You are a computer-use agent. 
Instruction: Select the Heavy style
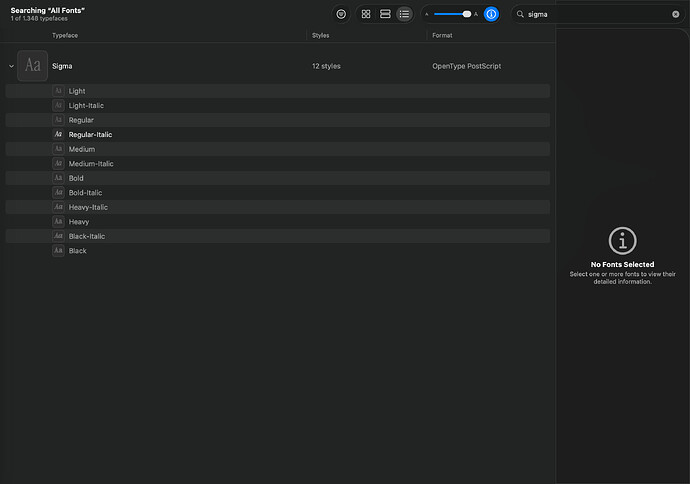coord(278,222)
